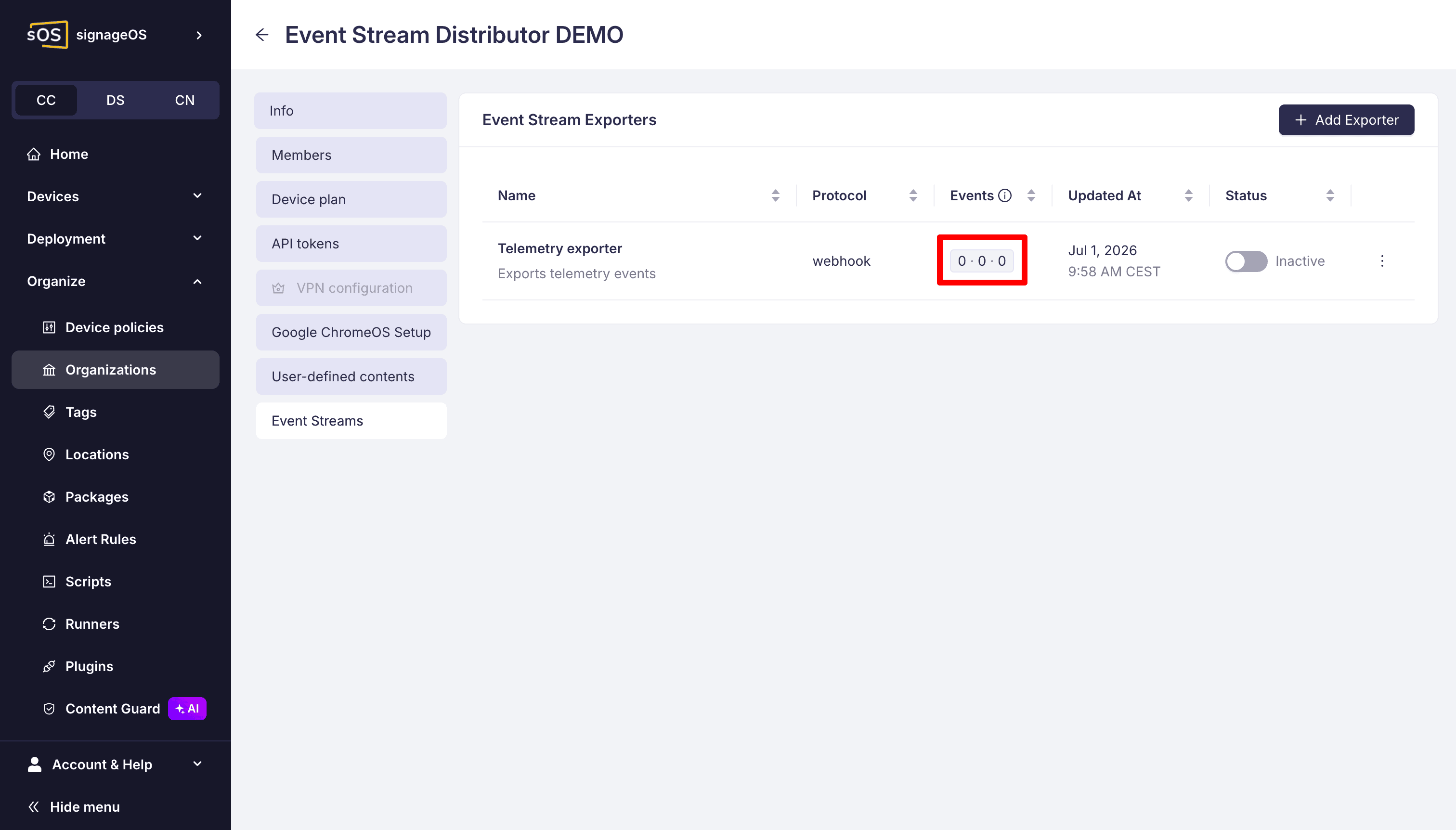Image resolution: width=1456 pixels, height=830 pixels.
Task: Click the Packages box icon
Action: 49,496
